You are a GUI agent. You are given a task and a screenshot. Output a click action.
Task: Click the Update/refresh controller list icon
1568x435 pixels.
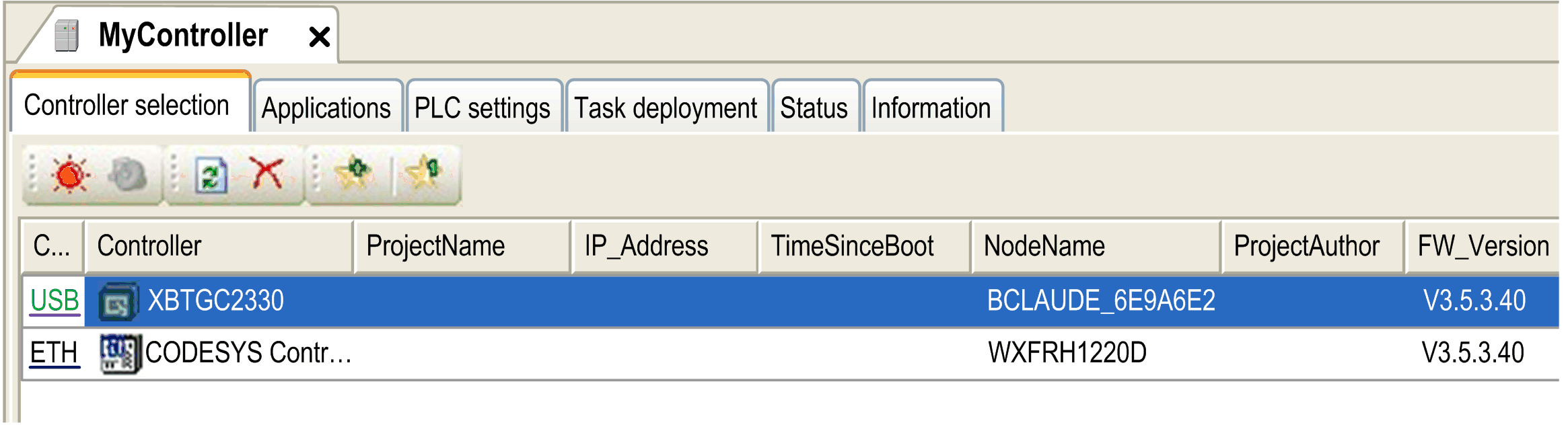tap(211, 176)
